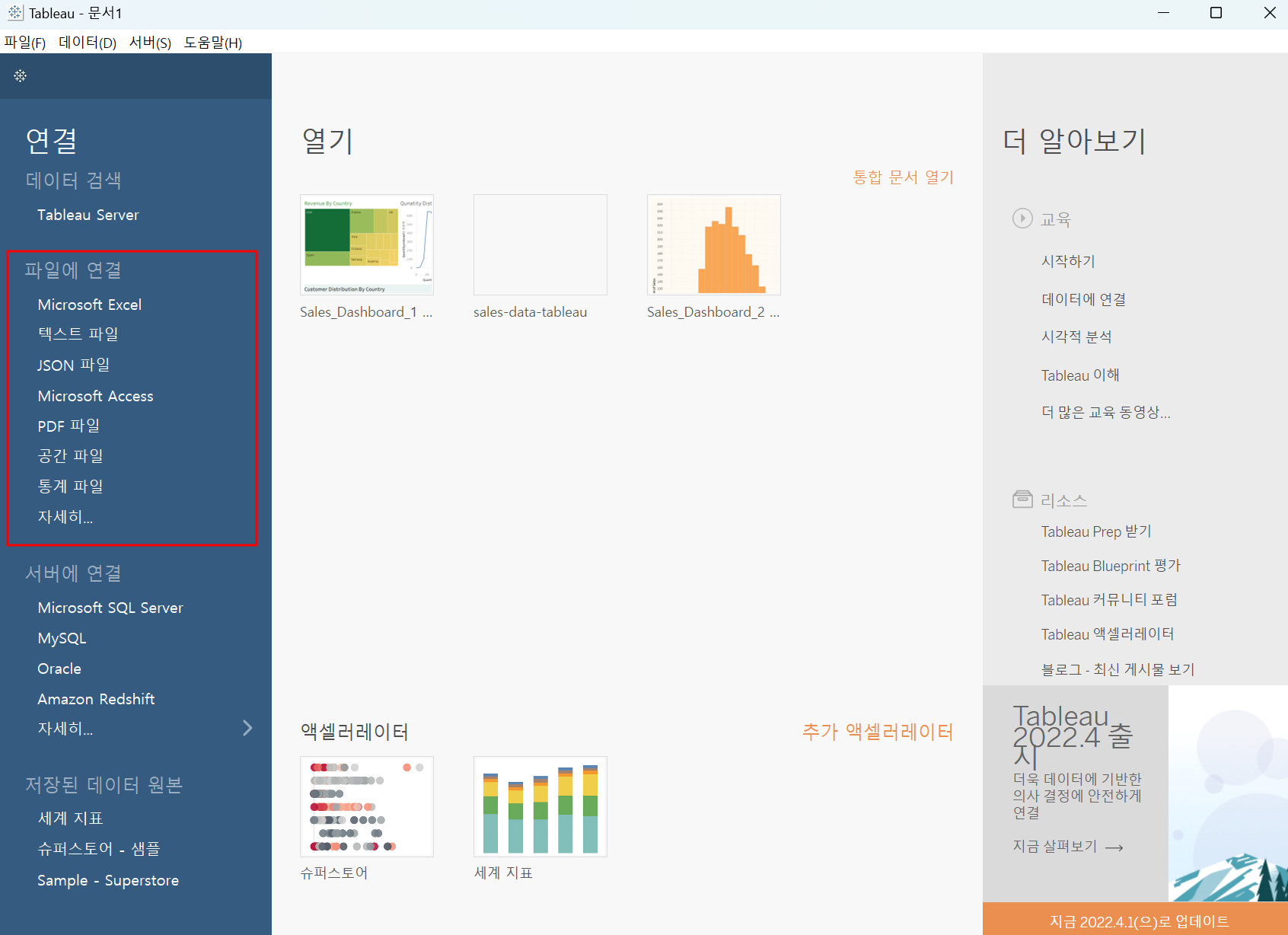Open Tableau 액셀러레이터 resource link
Image resolution: width=1288 pixels, height=935 pixels.
[x=1108, y=634]
